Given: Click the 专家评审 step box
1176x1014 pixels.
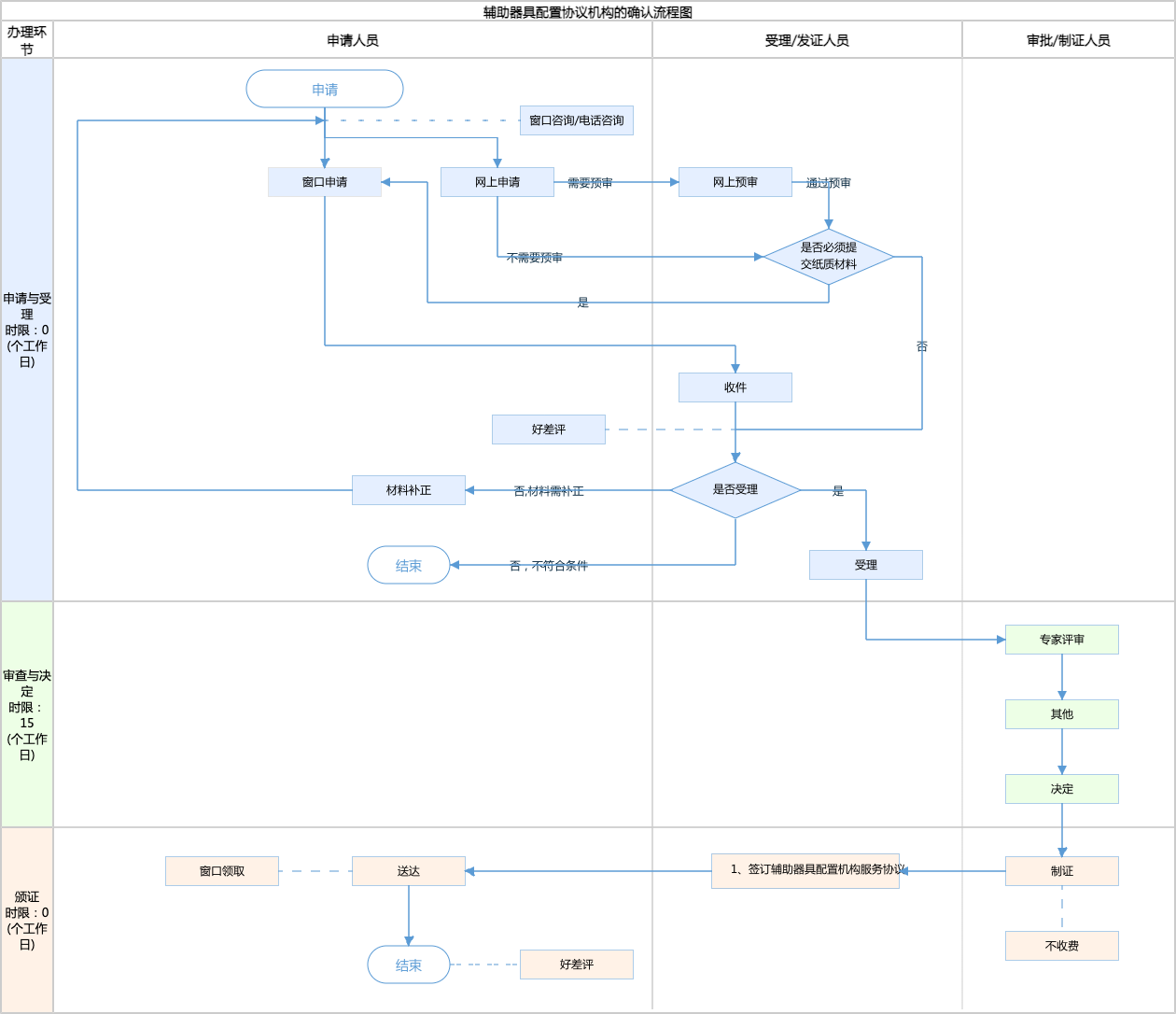Looking at the screenshot, I should 1061,640.
